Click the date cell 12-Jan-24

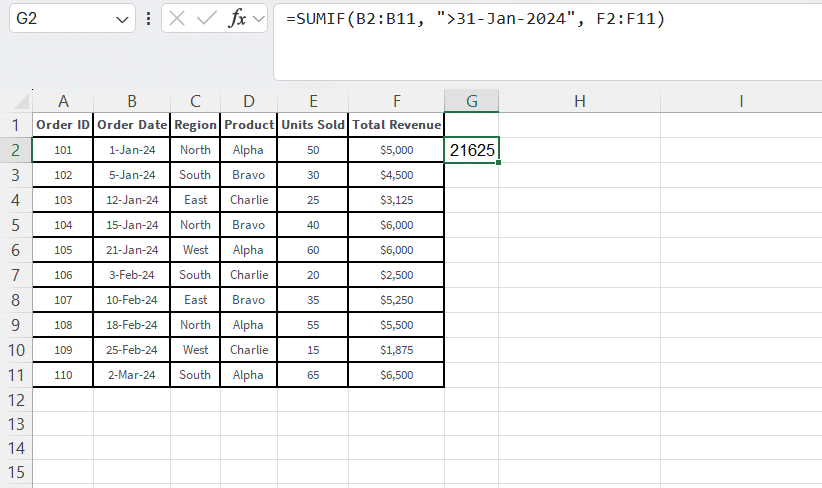pyautogui.click(x=132, y=200)
